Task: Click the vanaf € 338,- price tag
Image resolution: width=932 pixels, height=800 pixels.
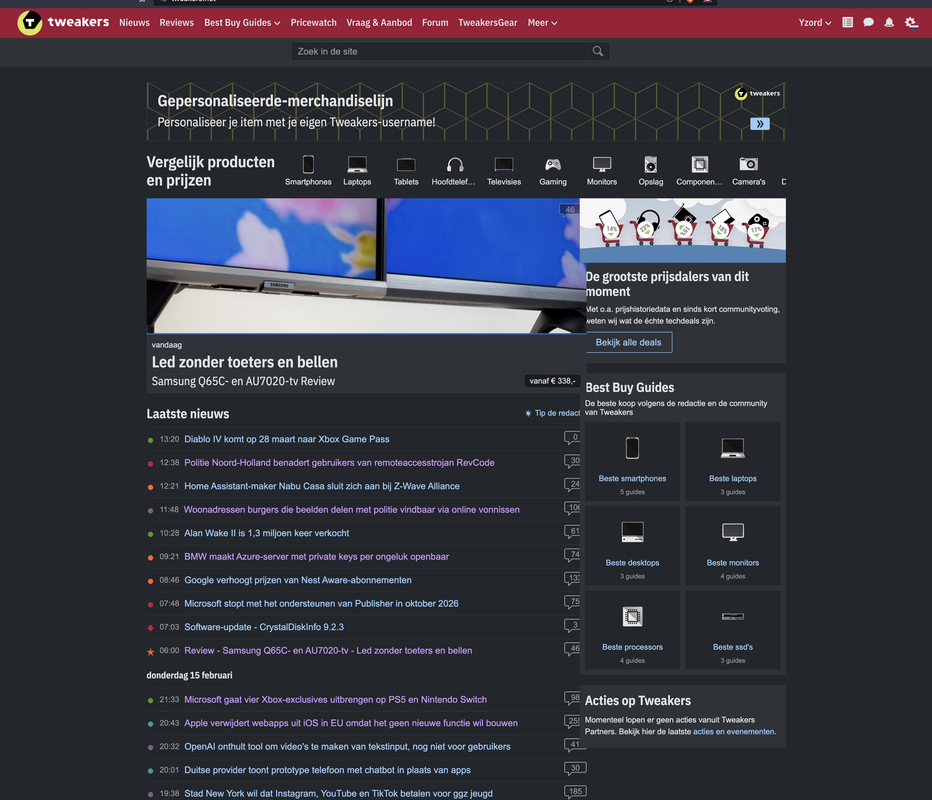Action: click(552, 381)
